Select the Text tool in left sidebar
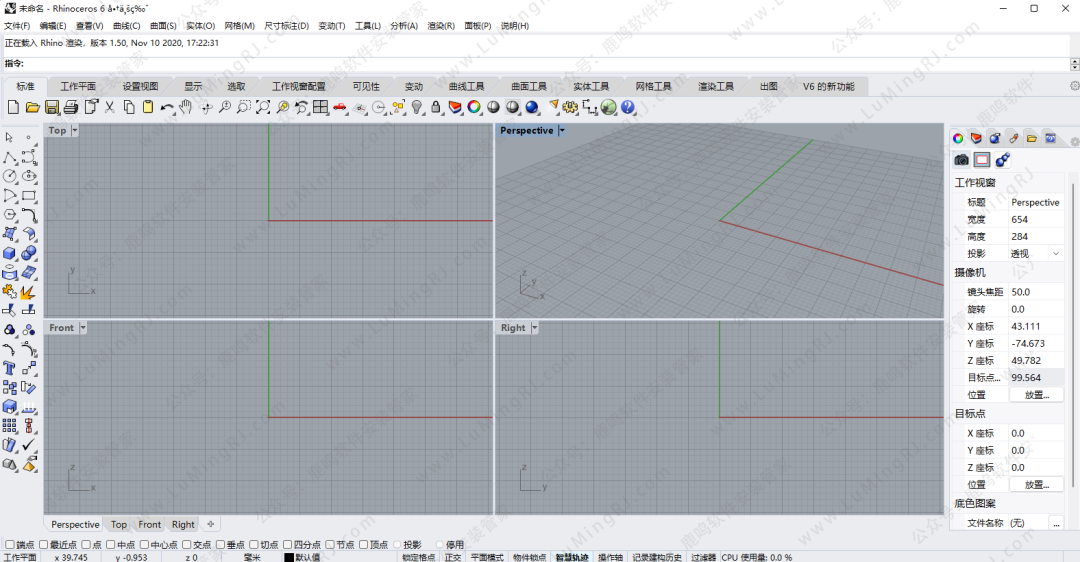 [9, 368]
